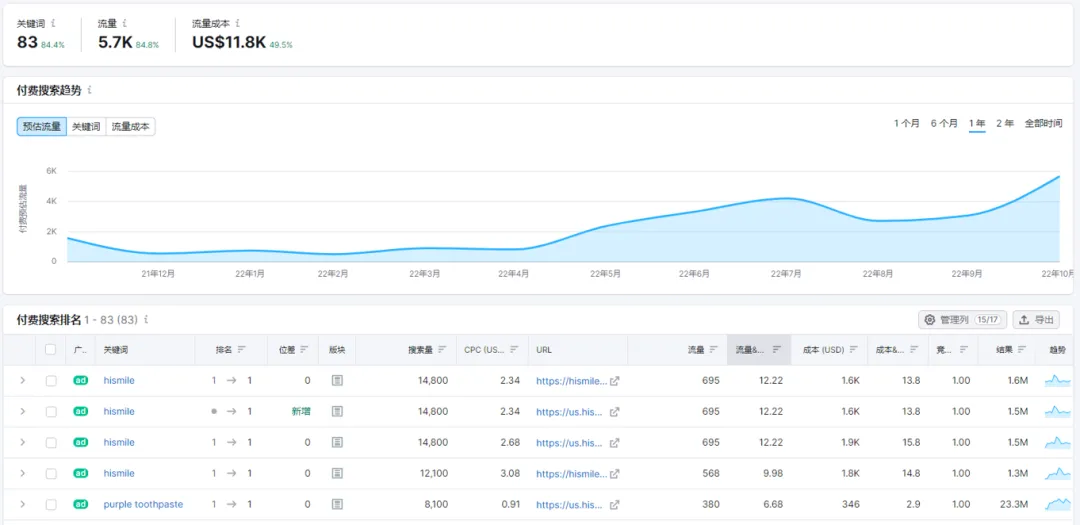Click sort icon on highlighted 流量& column
The width and height of the screenshot is (1080, 525).
tap(776, 349)
